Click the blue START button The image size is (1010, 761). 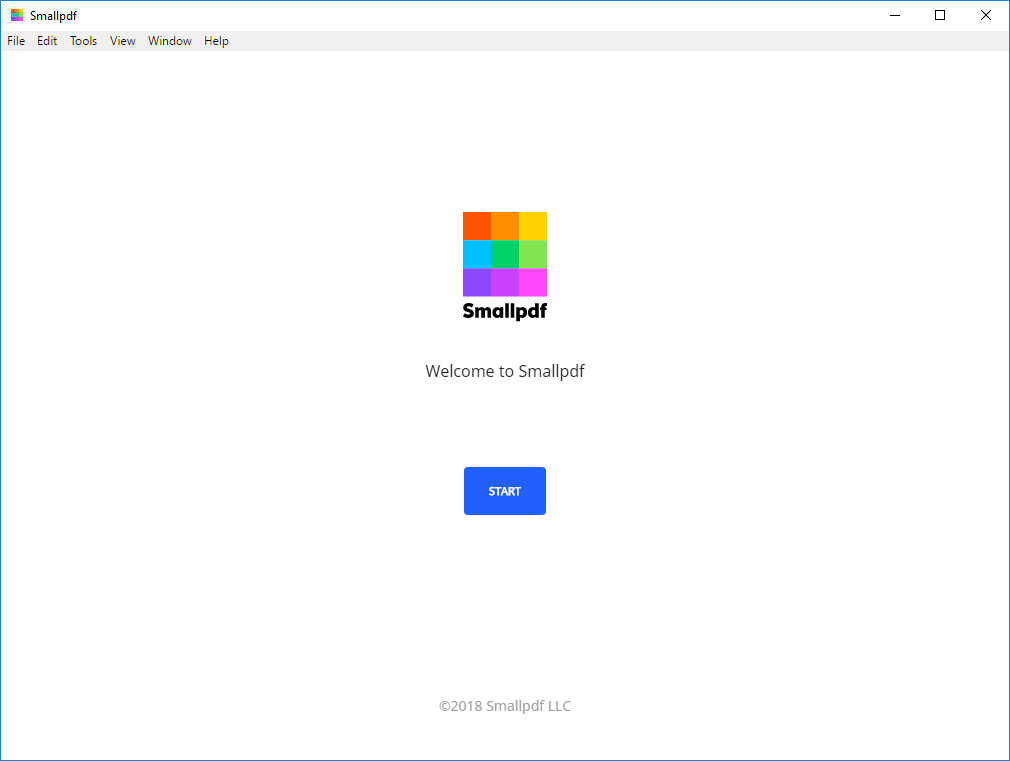(505, 491)
